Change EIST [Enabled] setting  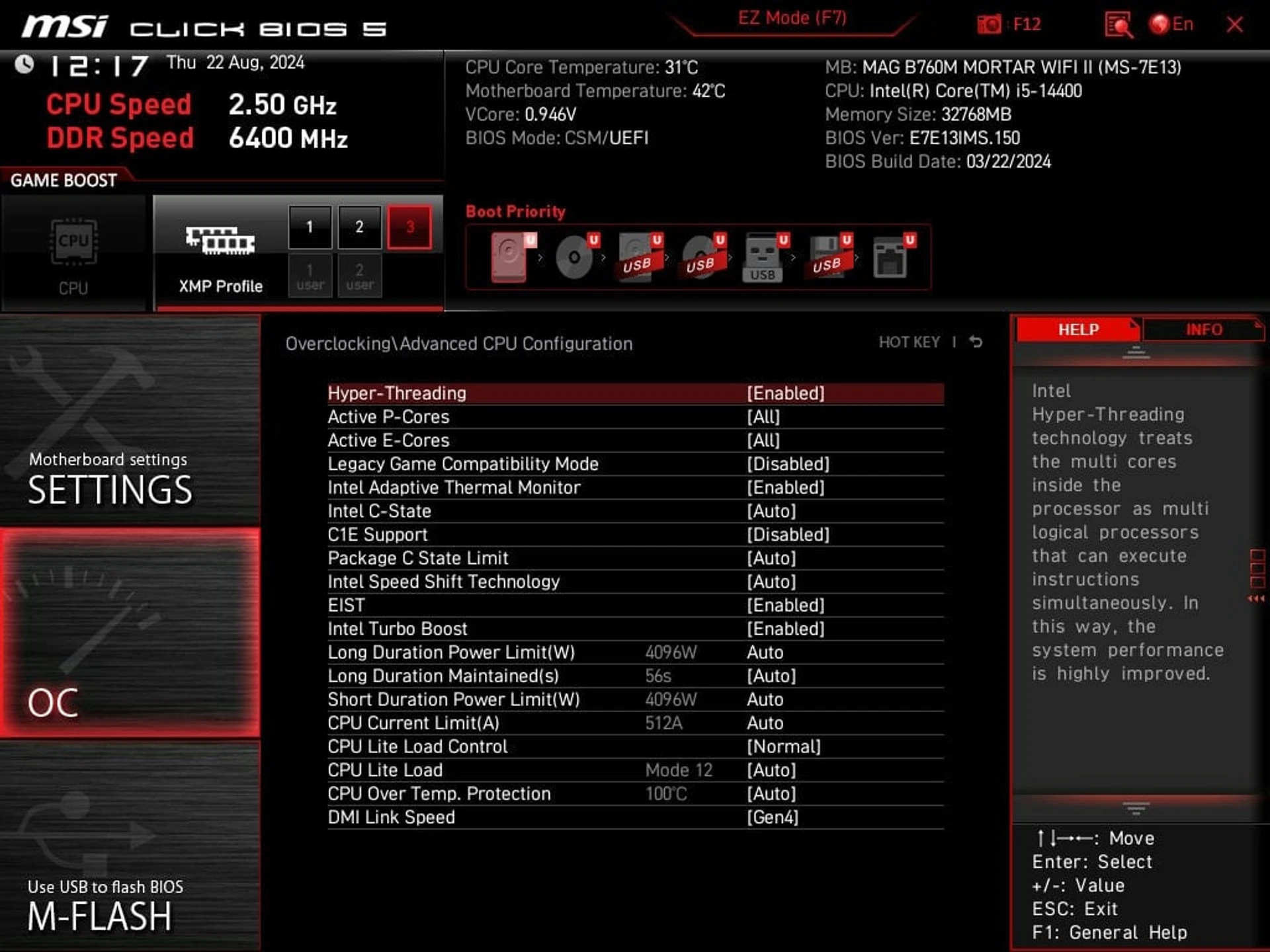[635, 606]
